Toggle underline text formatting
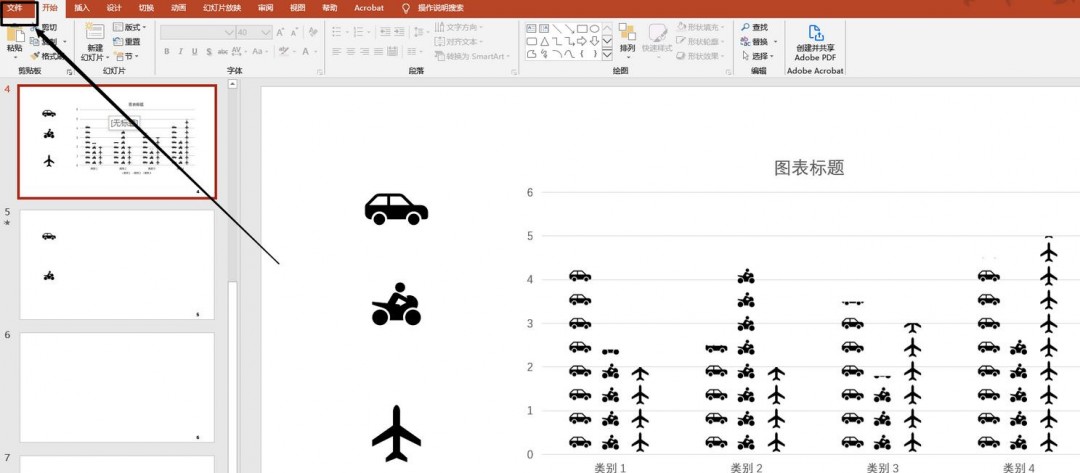Image resolution: width=1080 pixels, height=473 pixels. [x=194, y=52]
